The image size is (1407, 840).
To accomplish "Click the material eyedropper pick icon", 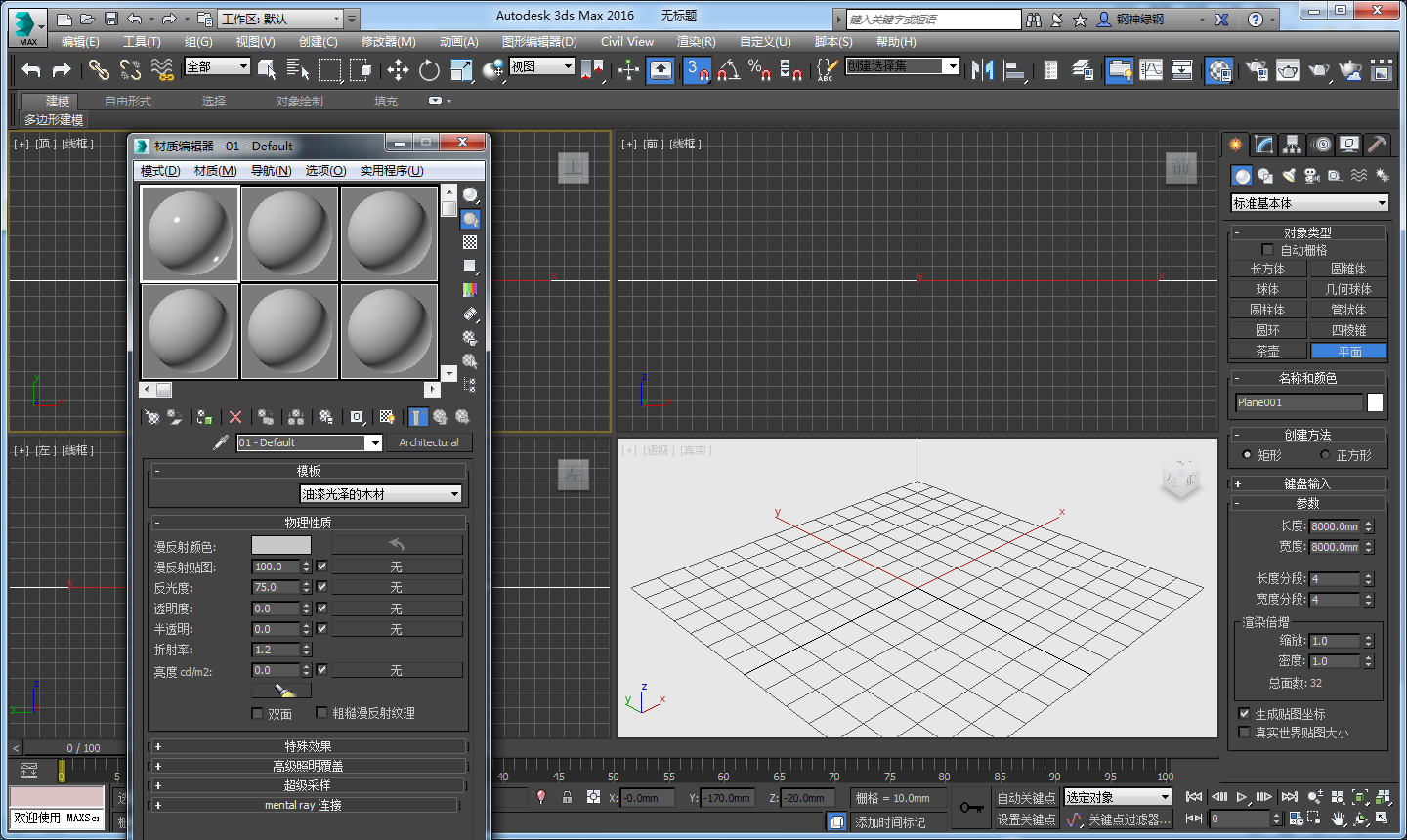I will point(221,442).
